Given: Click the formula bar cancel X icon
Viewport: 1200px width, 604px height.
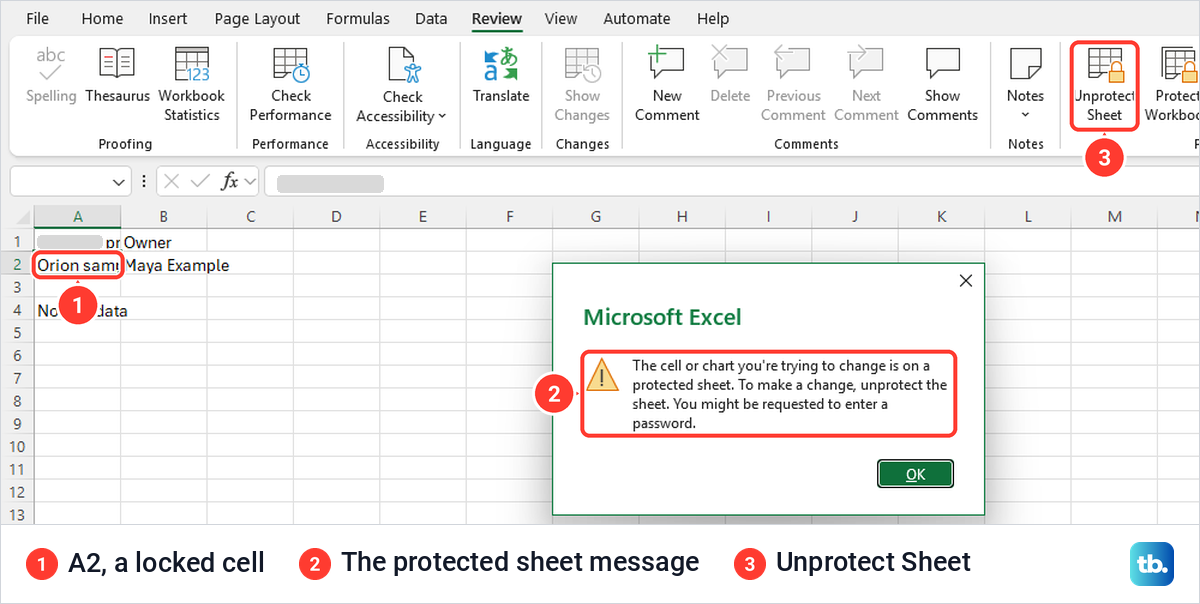Looking at the screenshot, I should pos(172,182).
